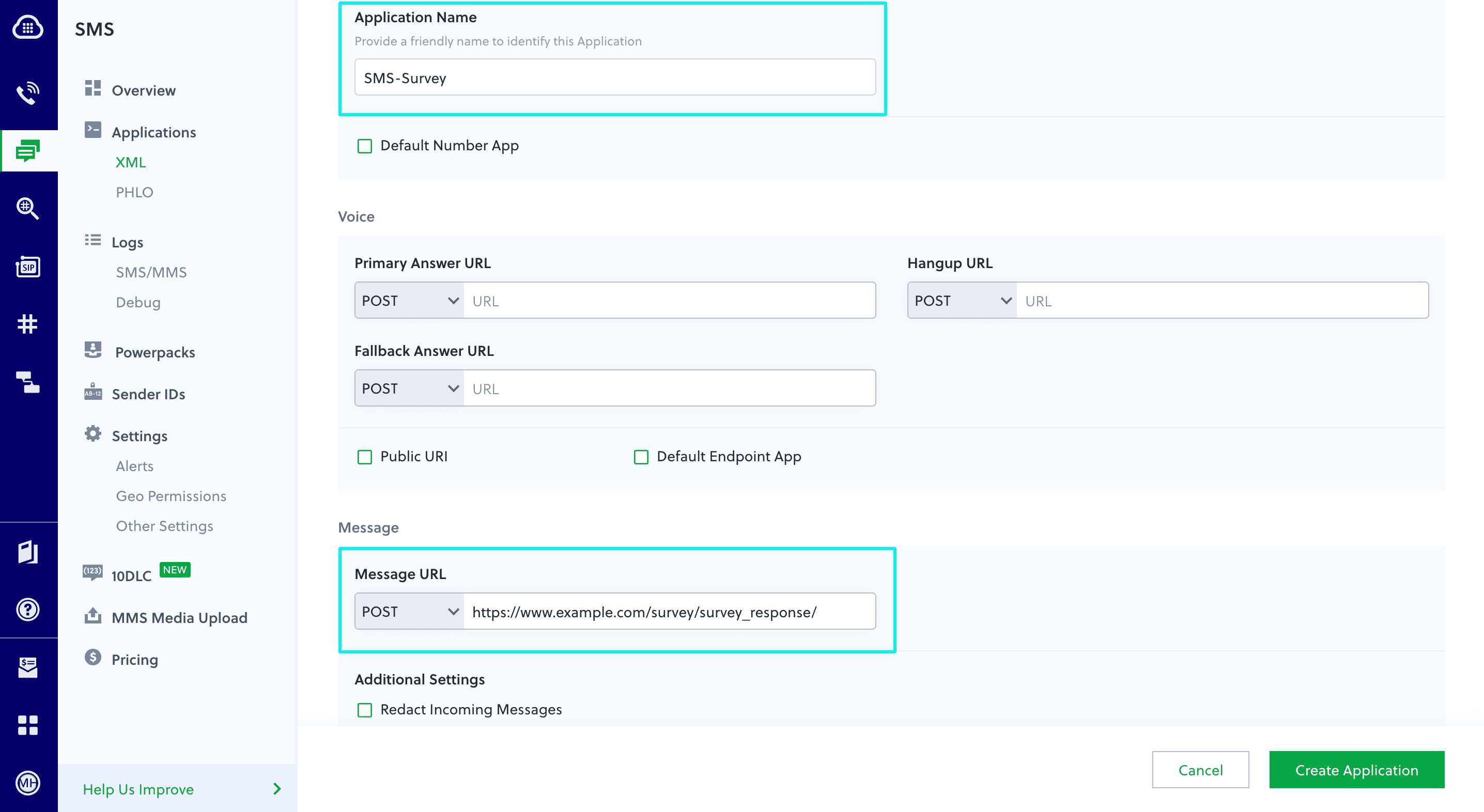This screenshot has height=812, width=1484.
Task: Check the Public URI option
Action: [365, 457]
